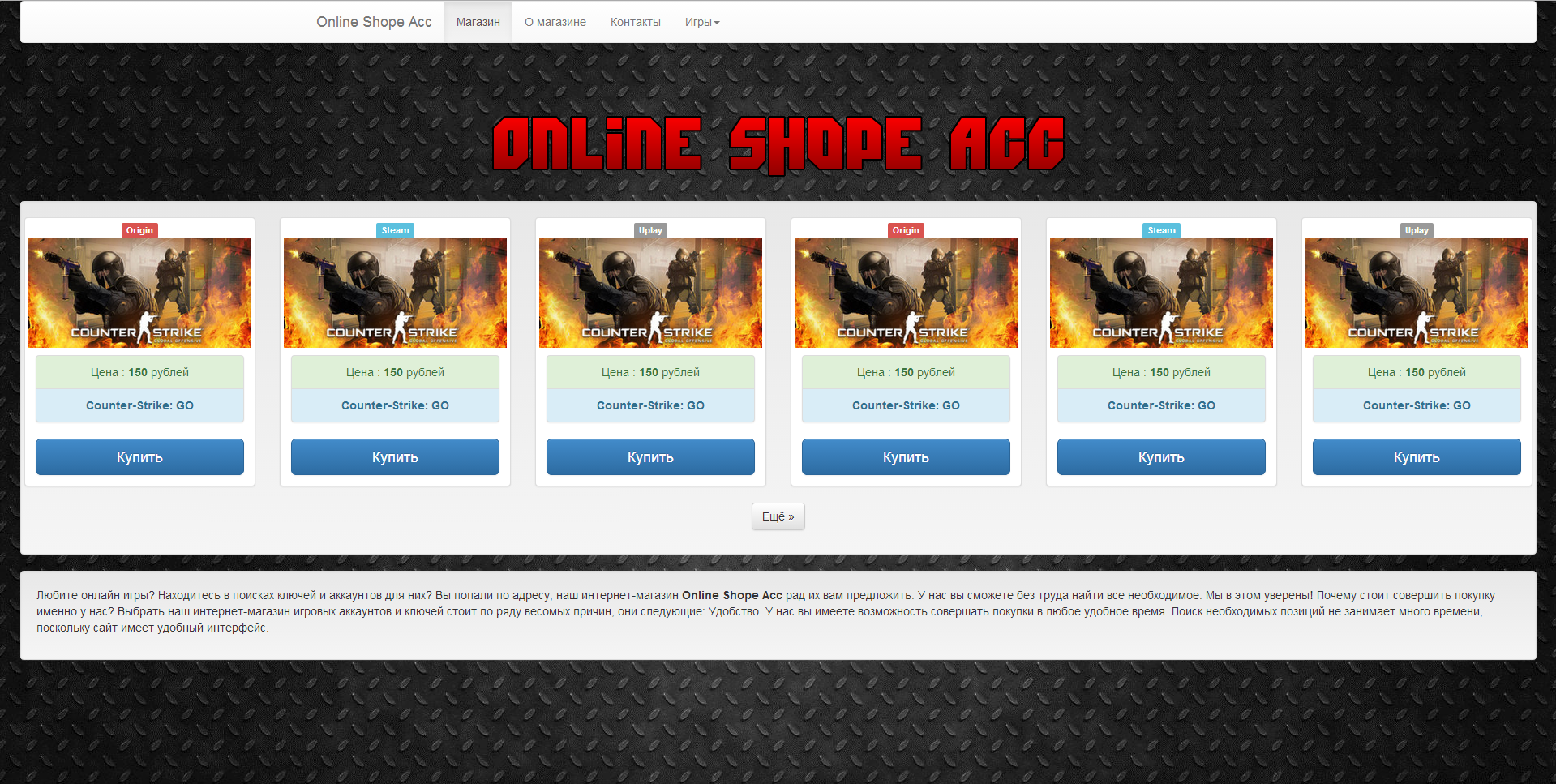Click Counter-Strike: GO title on first Steam card
Screen dimensions: 1556x784
tap(395, 405)
